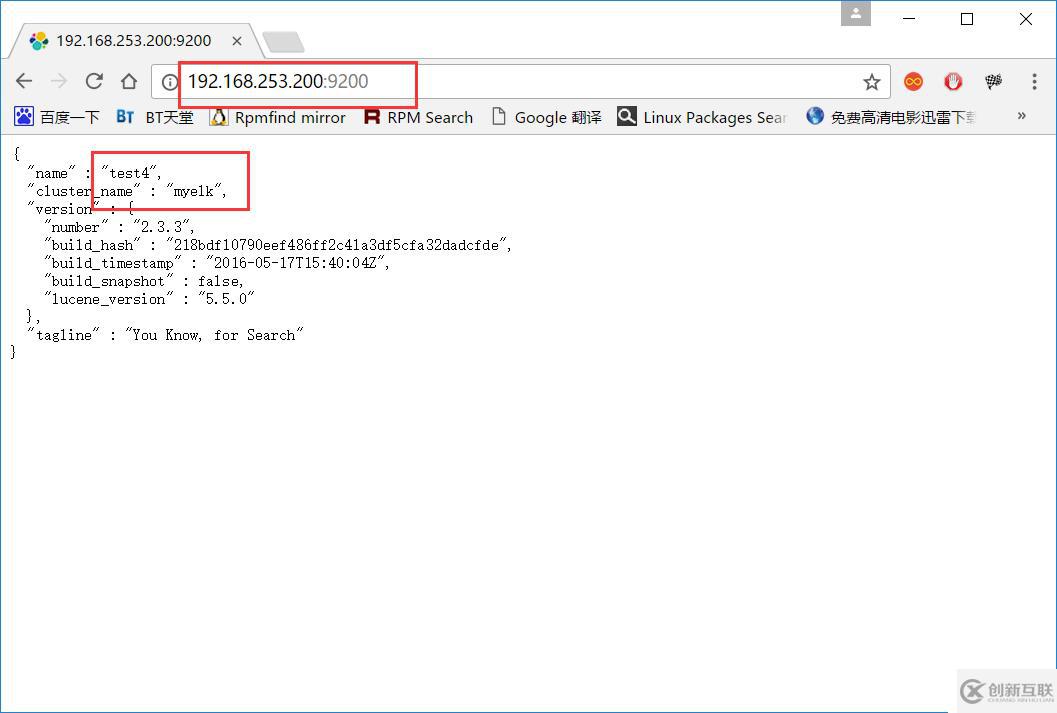The width and height of the screenshot is (1057, 713).
Task: Click the lucene_version "5.5.0" value
Action: [x=226, y=299]
